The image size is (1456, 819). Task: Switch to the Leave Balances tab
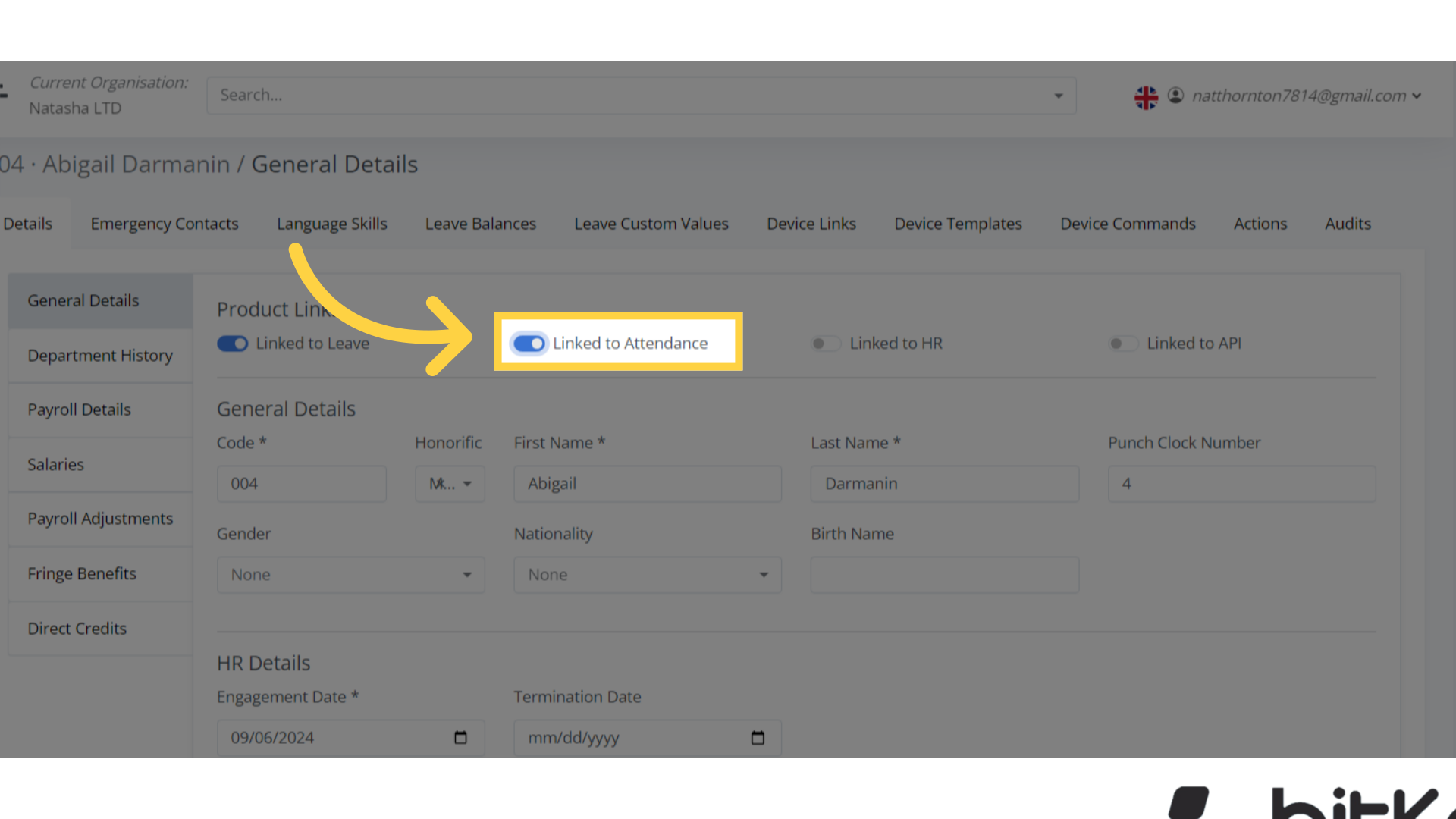click(x=480, y=223)
